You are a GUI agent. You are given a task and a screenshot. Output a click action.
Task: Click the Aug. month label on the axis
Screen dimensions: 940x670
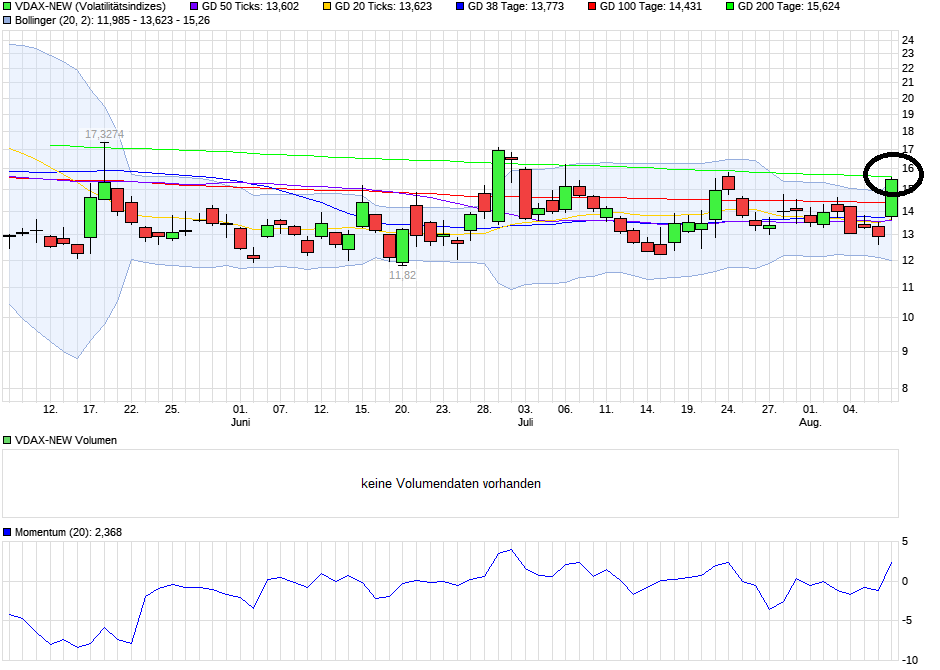click(x=810, y=423)
